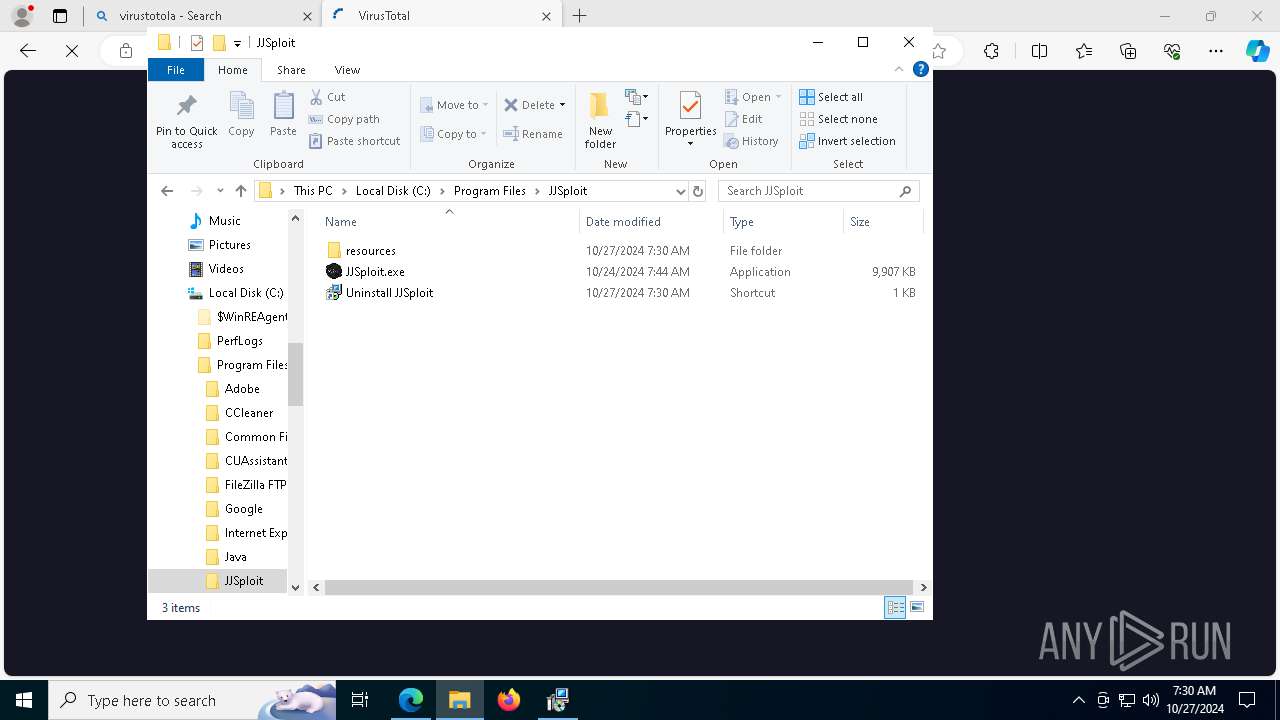
Task: Click the Rename button
Action: point(533,134)
